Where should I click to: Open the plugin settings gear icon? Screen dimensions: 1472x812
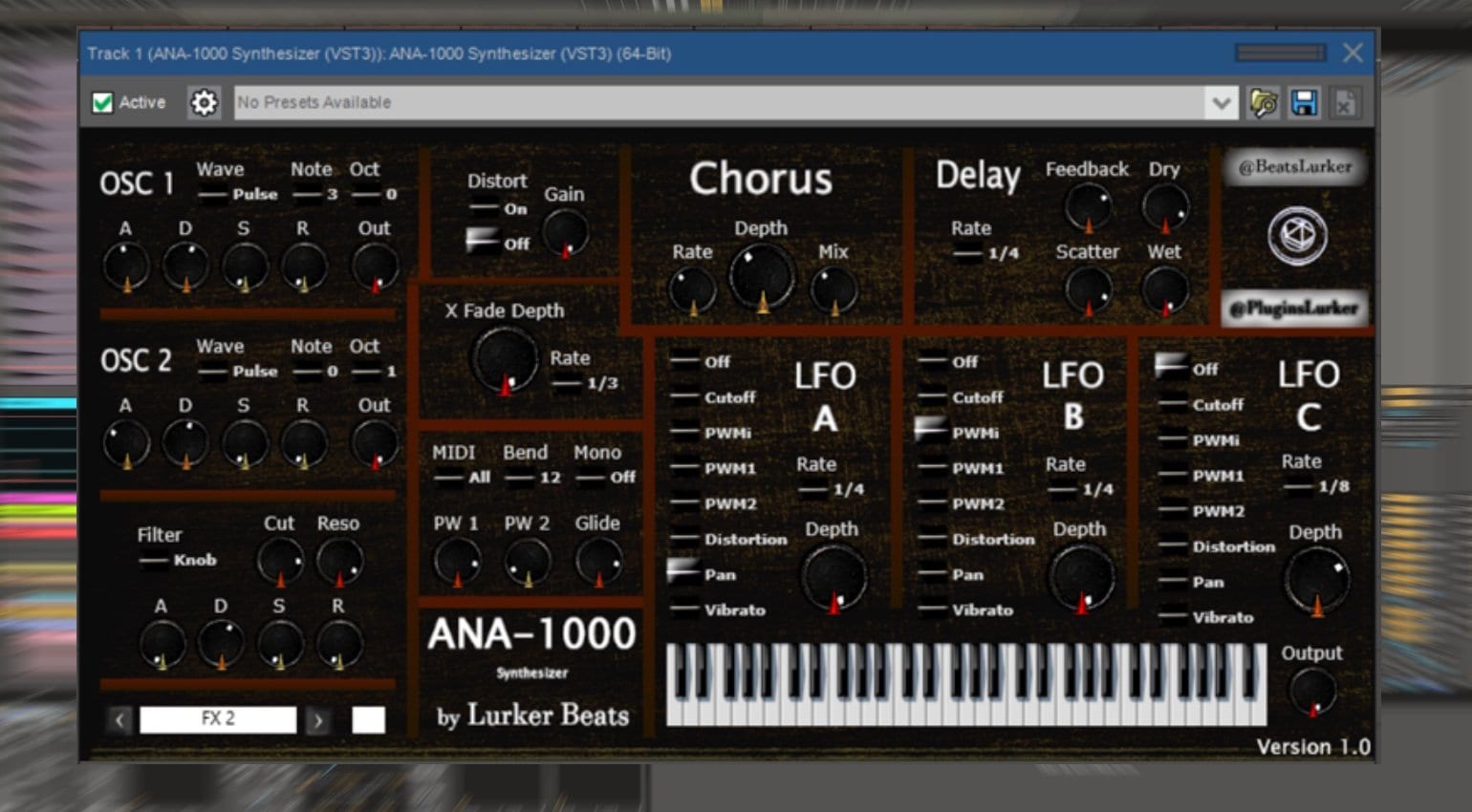pyautogui.click(x=204, y=102)
